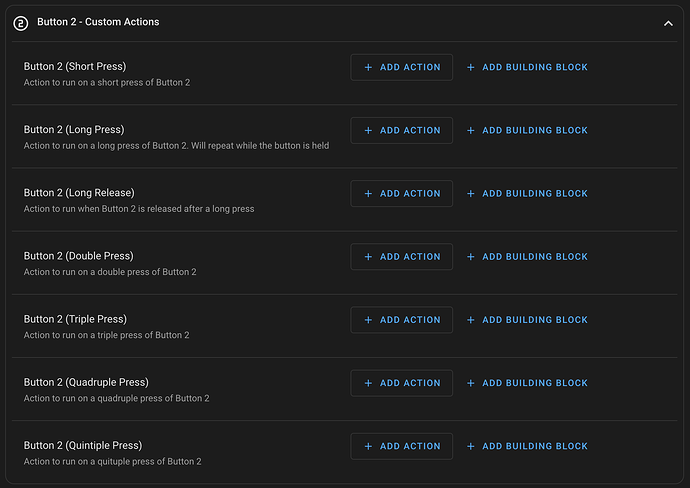Add building block for Button 2 Short Press
The width and height of the screenshot is (690, 488).
[527, 67]
